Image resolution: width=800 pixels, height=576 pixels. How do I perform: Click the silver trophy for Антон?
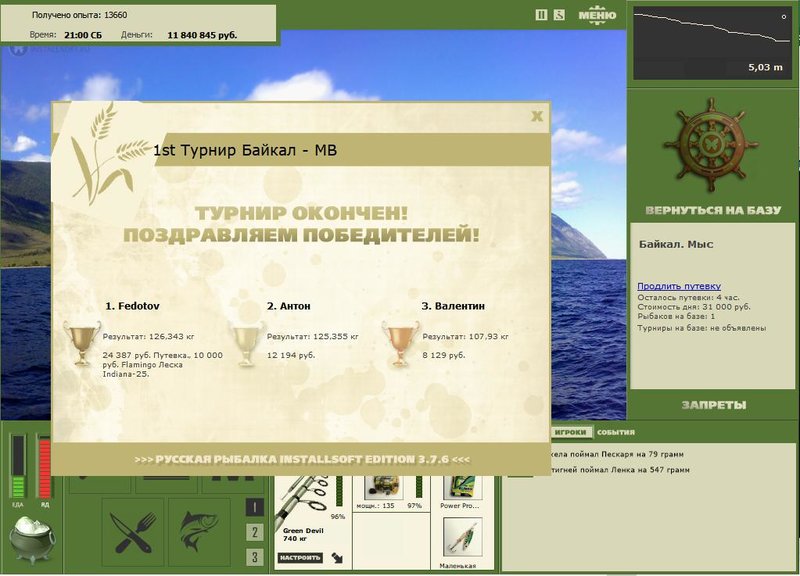click(x=246, y=344)
